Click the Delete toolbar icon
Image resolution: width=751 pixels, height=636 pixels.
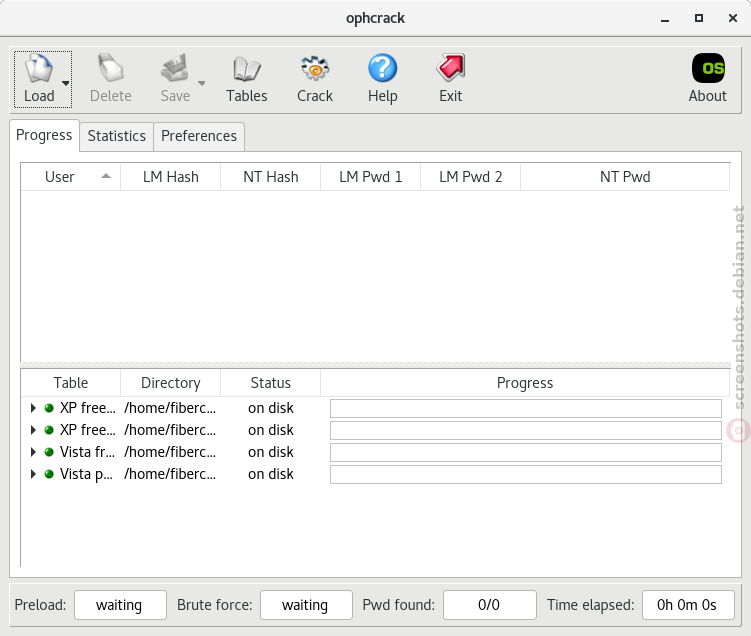point(111,68)
